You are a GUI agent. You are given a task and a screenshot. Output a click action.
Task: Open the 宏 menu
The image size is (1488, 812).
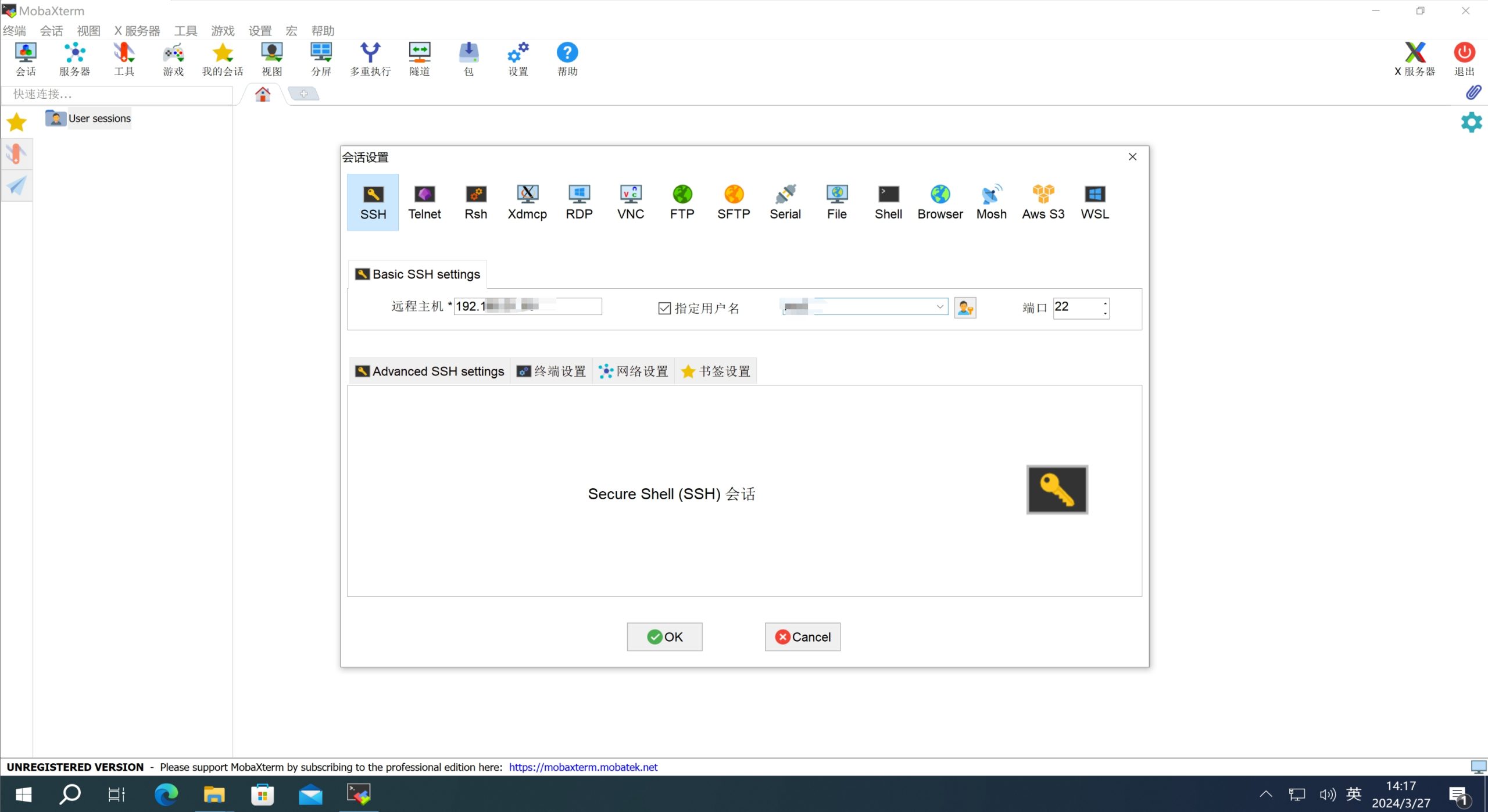(291, 31)
